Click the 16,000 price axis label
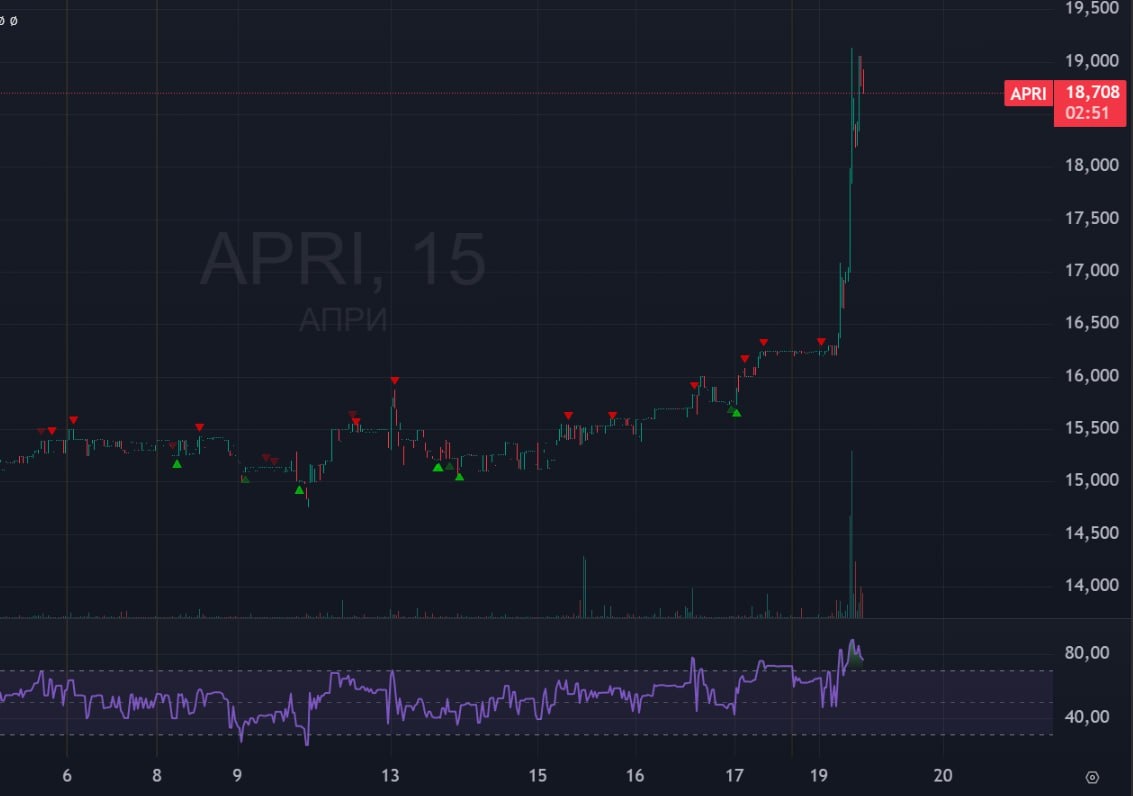The width and height of the screenshot is (1133, 796). [x=1092, y=376]
